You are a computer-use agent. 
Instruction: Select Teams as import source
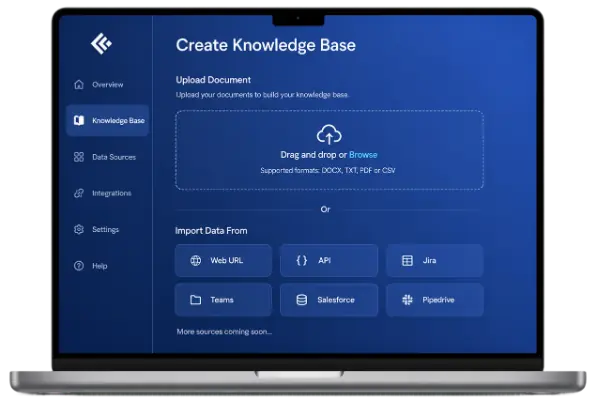tap(224, 300)
